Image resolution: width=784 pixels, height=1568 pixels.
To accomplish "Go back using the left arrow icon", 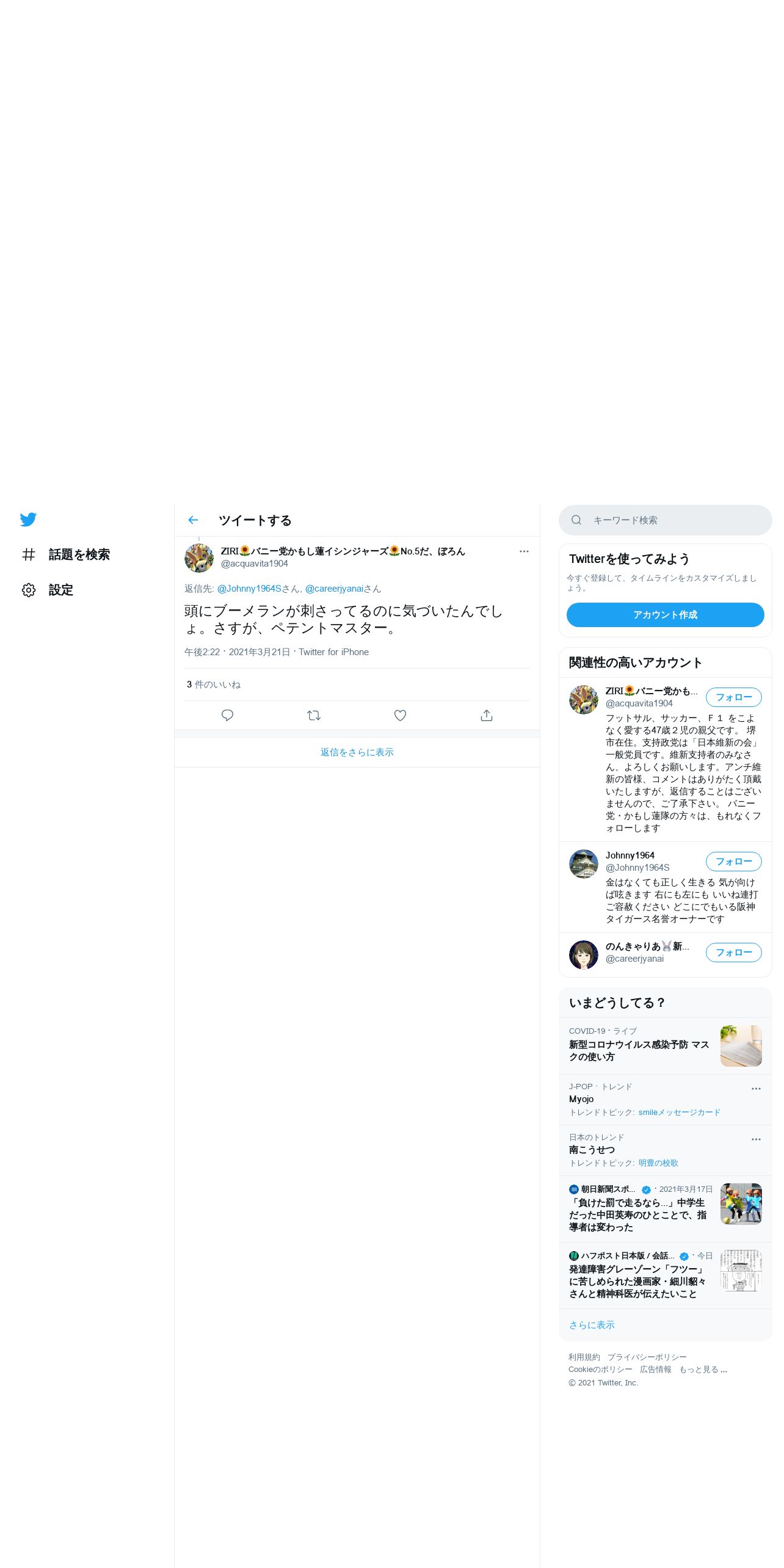I will [x=193, y=520].
